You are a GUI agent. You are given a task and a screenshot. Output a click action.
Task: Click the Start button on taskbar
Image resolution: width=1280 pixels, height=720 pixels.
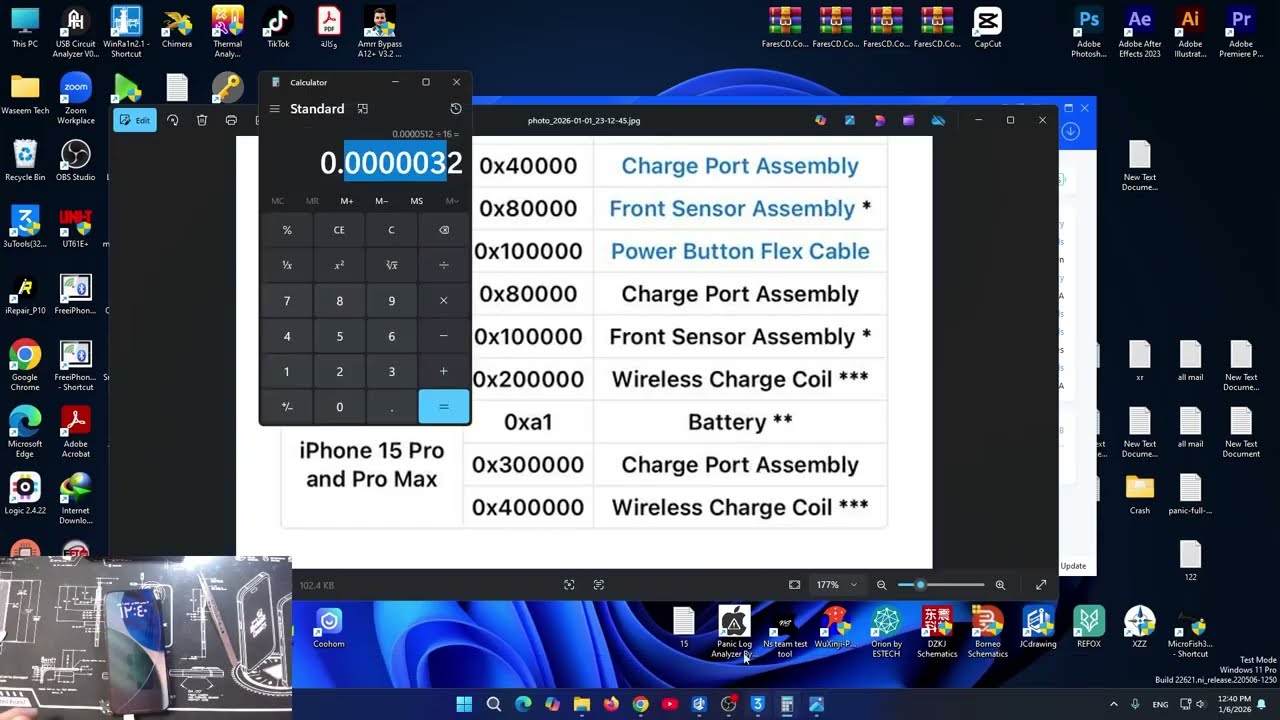tap(465, 704)
